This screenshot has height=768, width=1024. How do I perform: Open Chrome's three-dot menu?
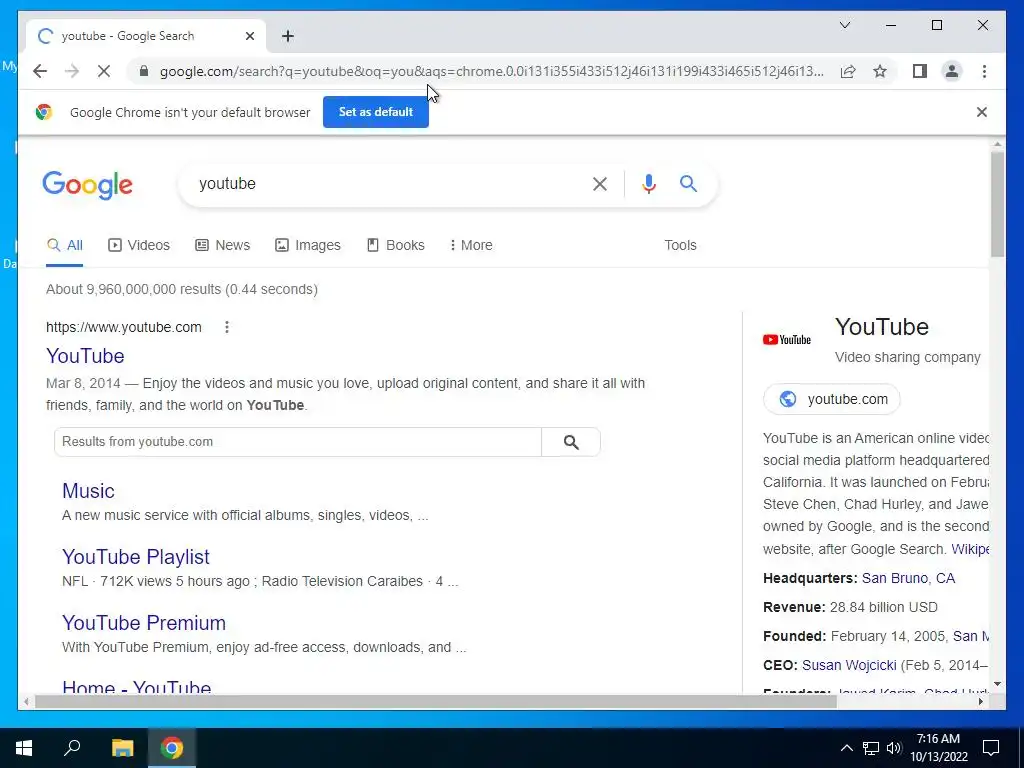[984, 71]
